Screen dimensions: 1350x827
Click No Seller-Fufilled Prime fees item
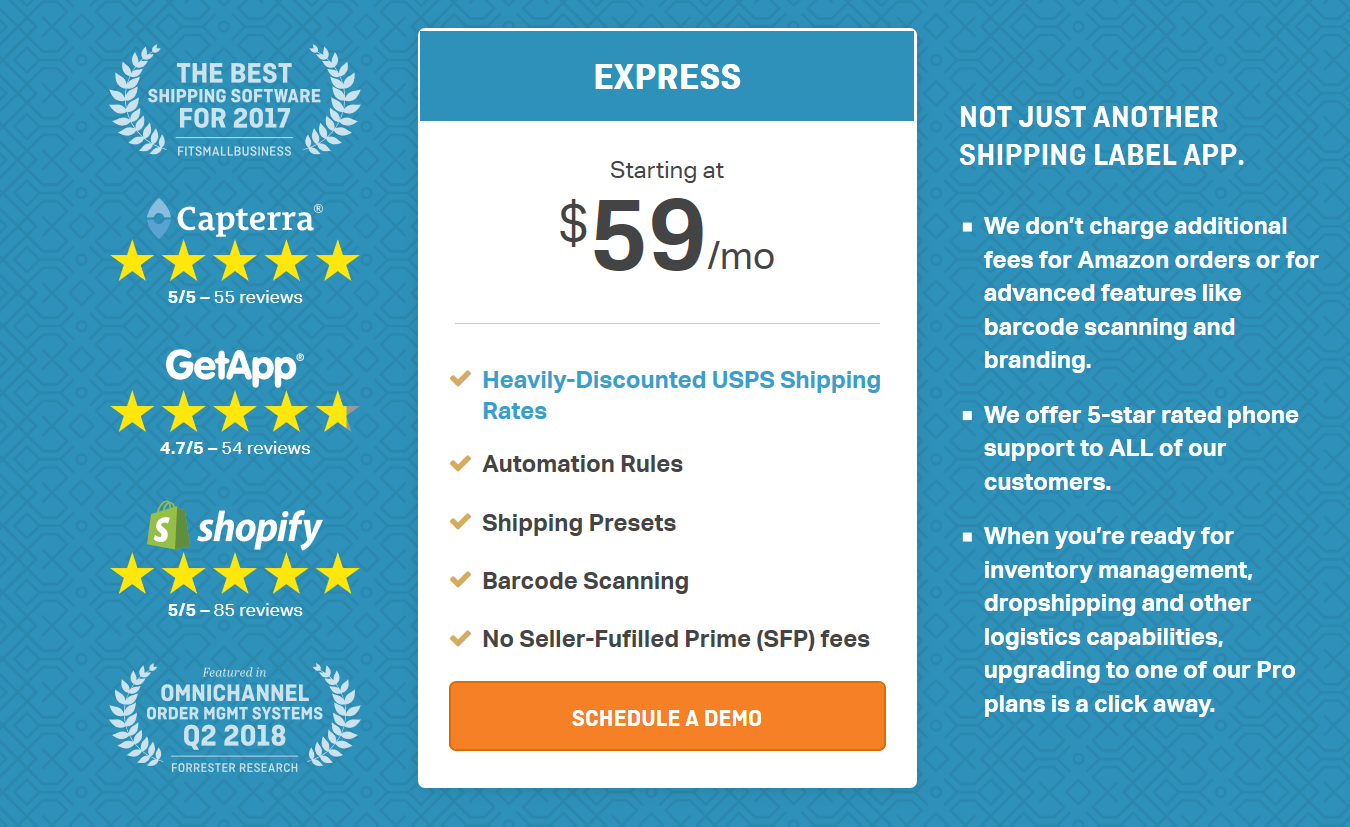[676, 639]
